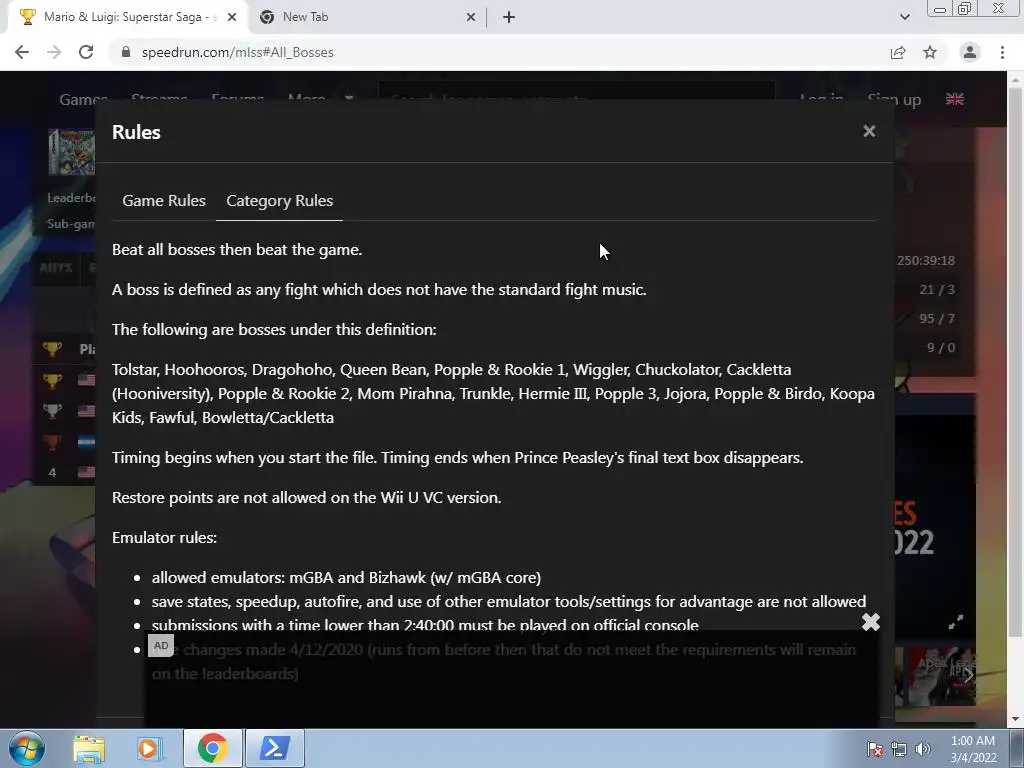The height and width of the screenshot is (768, 1024).
Task: Launch Windows Media Player from taskbar
Action: pos(148,748)
